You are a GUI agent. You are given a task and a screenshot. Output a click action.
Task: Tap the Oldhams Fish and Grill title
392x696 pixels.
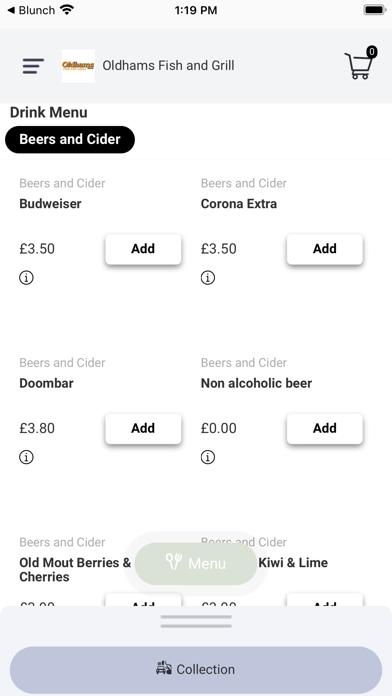168,66
